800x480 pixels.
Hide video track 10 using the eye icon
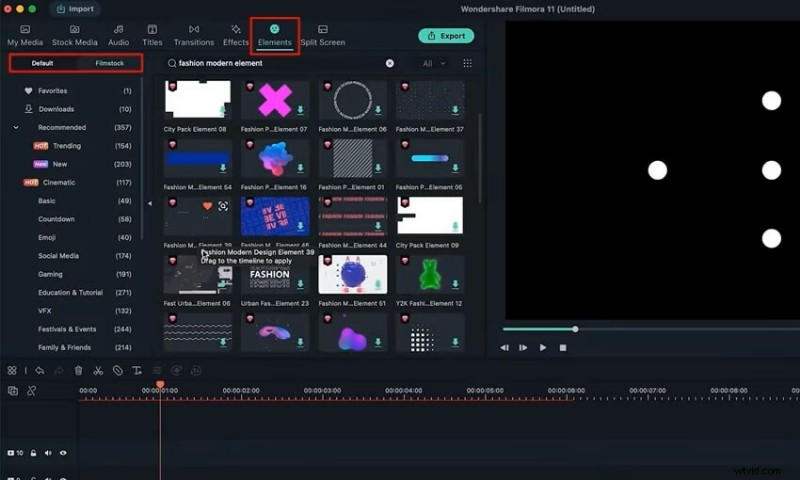63,453
